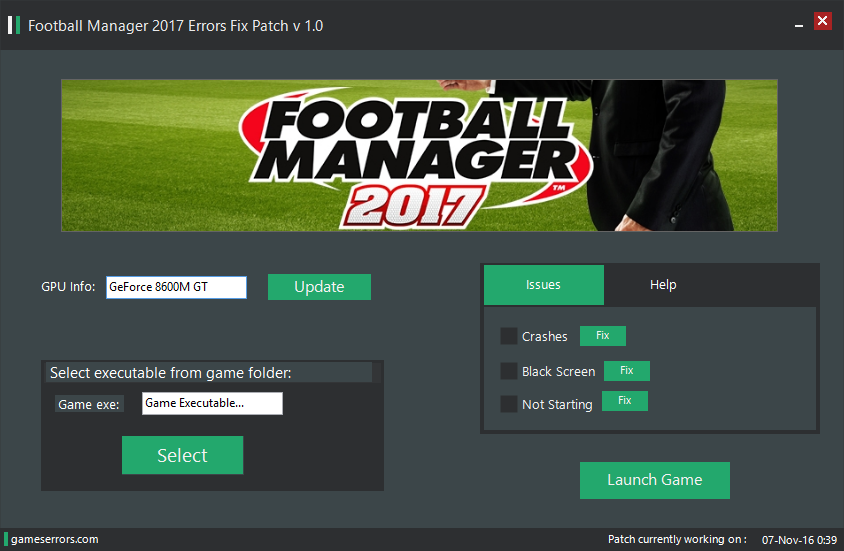Image resolution: width=844 pixels, height=551 pixels.
Task: Click the patch date timestamp in status bar
Action: [x=799, y=540]
